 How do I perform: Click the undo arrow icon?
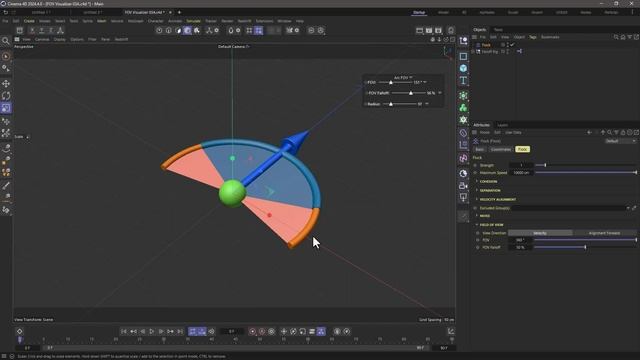[x=5, y=12]
